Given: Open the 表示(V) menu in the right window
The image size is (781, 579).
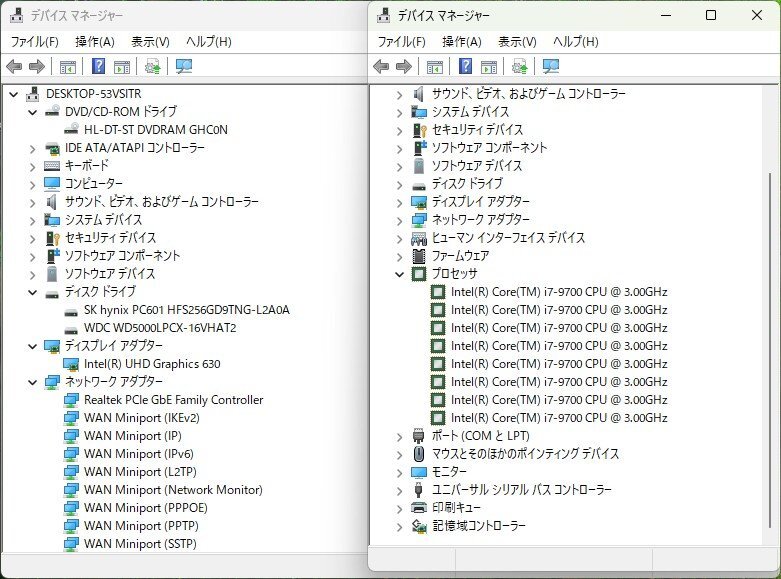Looking at the screenshot, I should (517, 42).
